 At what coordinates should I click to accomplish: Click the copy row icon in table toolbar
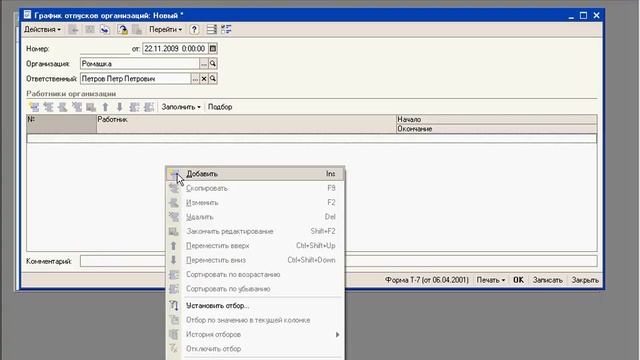(x=49, y=107)
